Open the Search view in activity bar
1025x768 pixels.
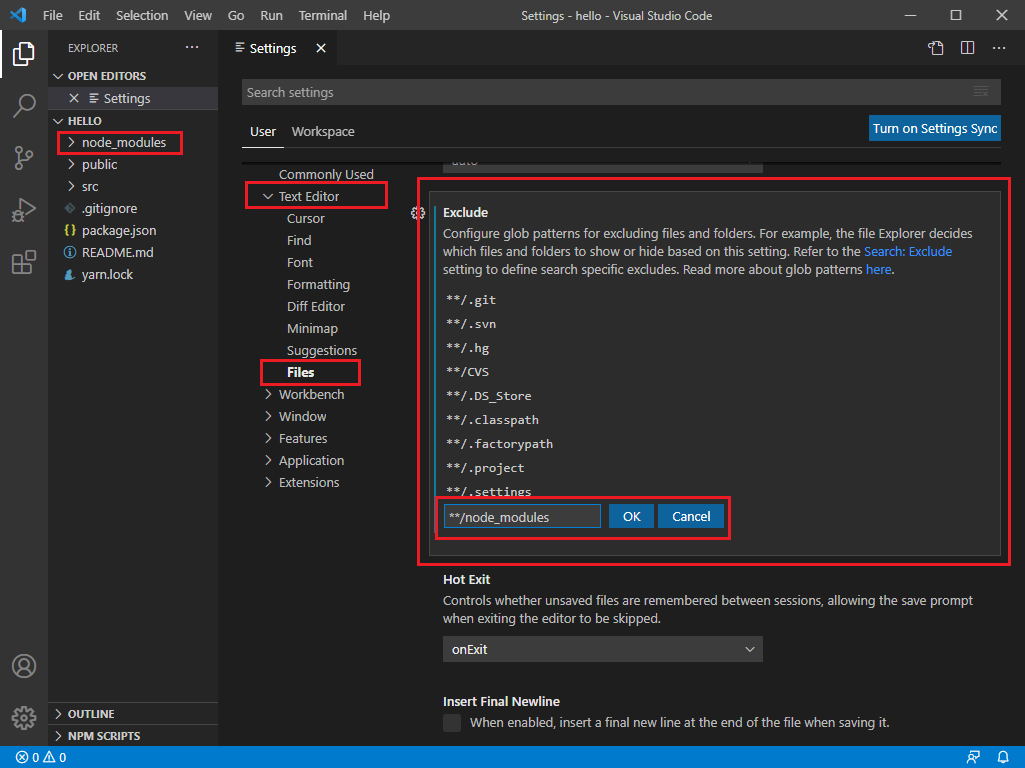(24, 105)
